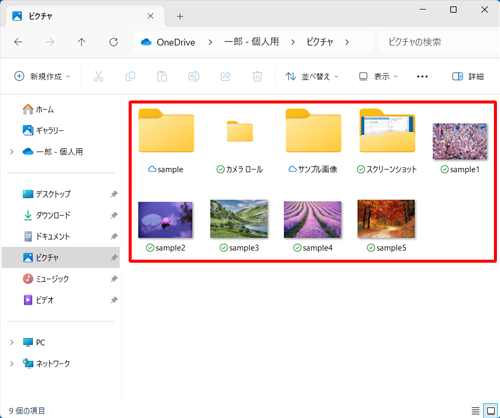Screen dimensions: 500x418
Task: Click the Delete trash icon
Action: pyautogui.click(x=257, y=77)
